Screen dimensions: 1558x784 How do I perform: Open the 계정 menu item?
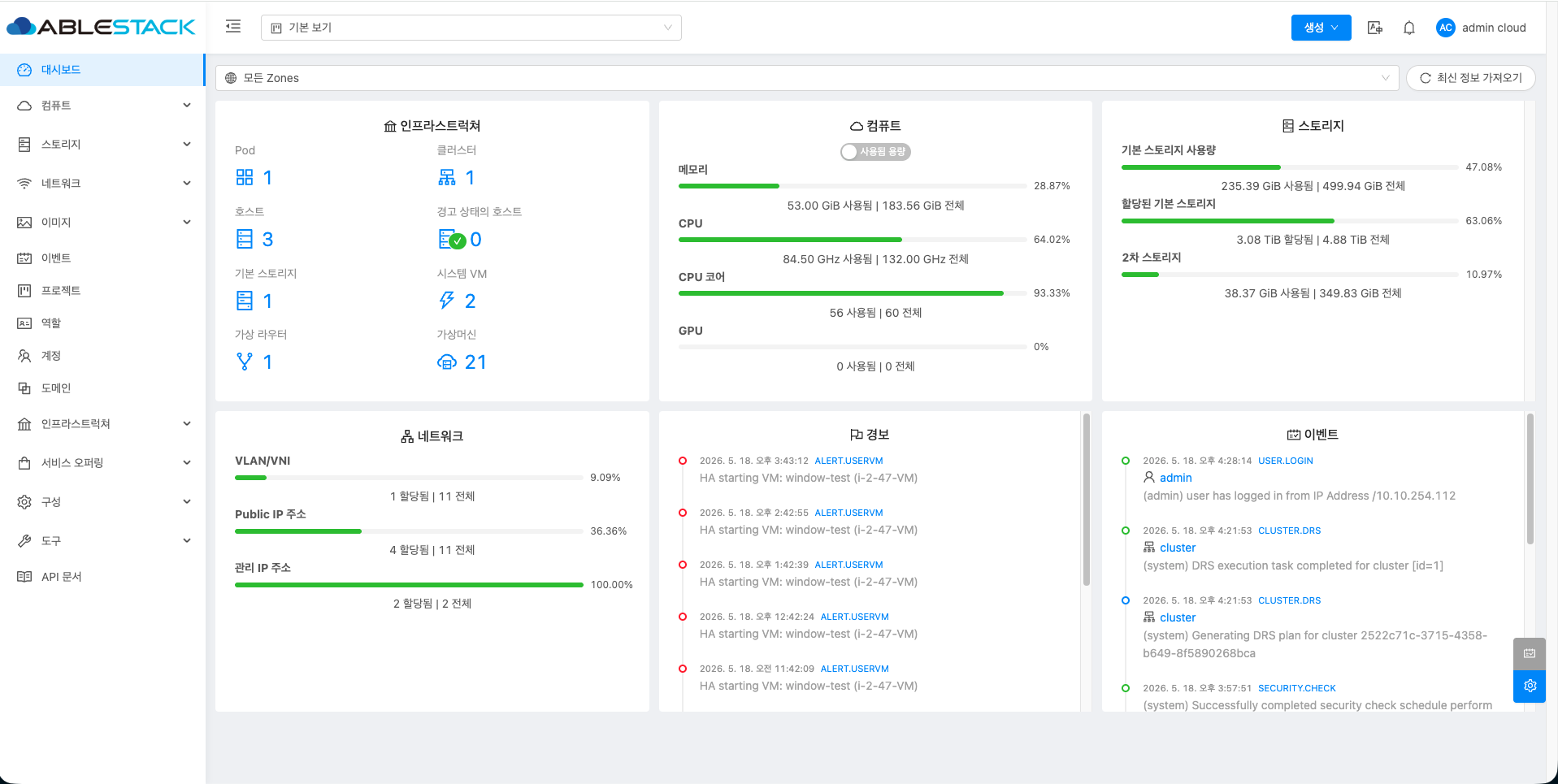point(102,356)
